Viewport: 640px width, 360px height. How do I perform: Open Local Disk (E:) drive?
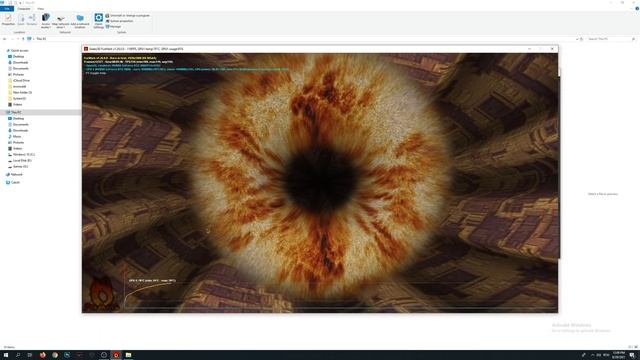pos(20,160)
